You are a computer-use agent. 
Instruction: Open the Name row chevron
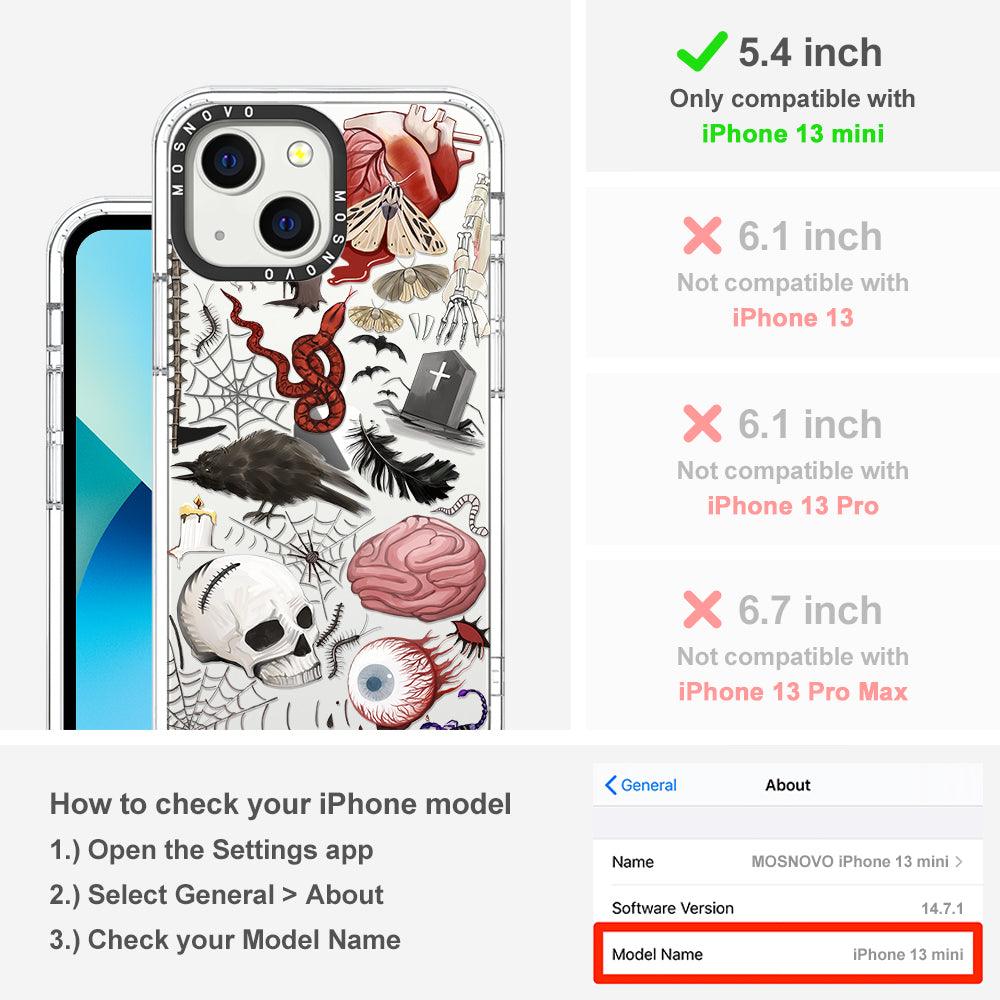coord(959,862)
